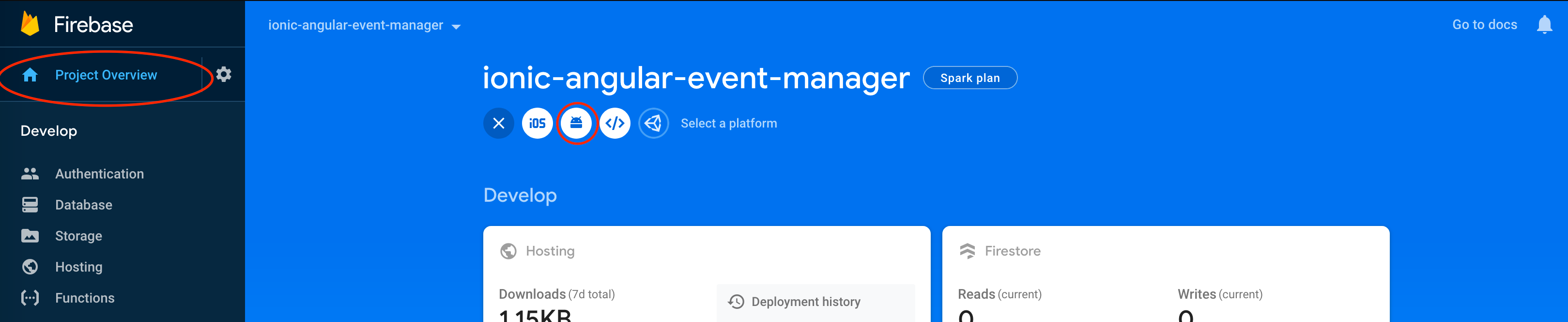Dismiss platform selection with the X
This screenshot has width=1568, height=322.
(498, 123)
